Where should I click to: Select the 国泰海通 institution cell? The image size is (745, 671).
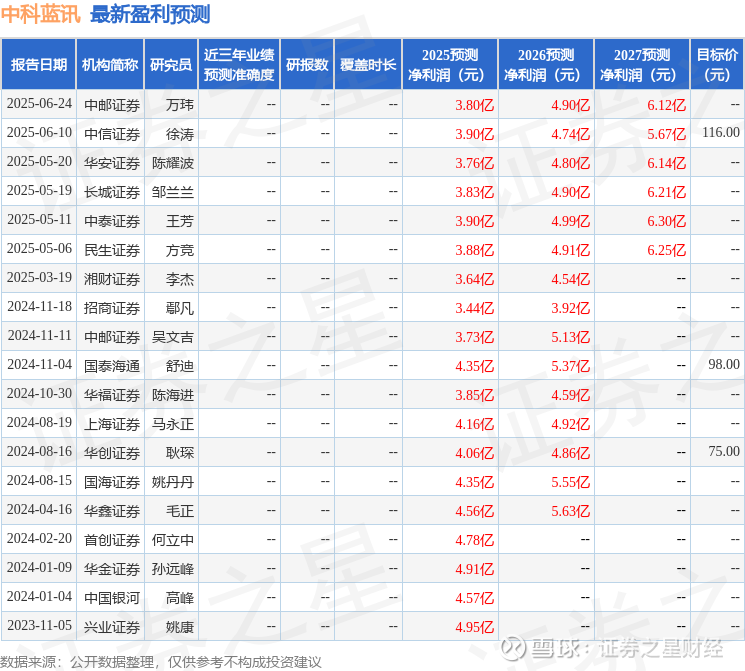tap(112, 365)
